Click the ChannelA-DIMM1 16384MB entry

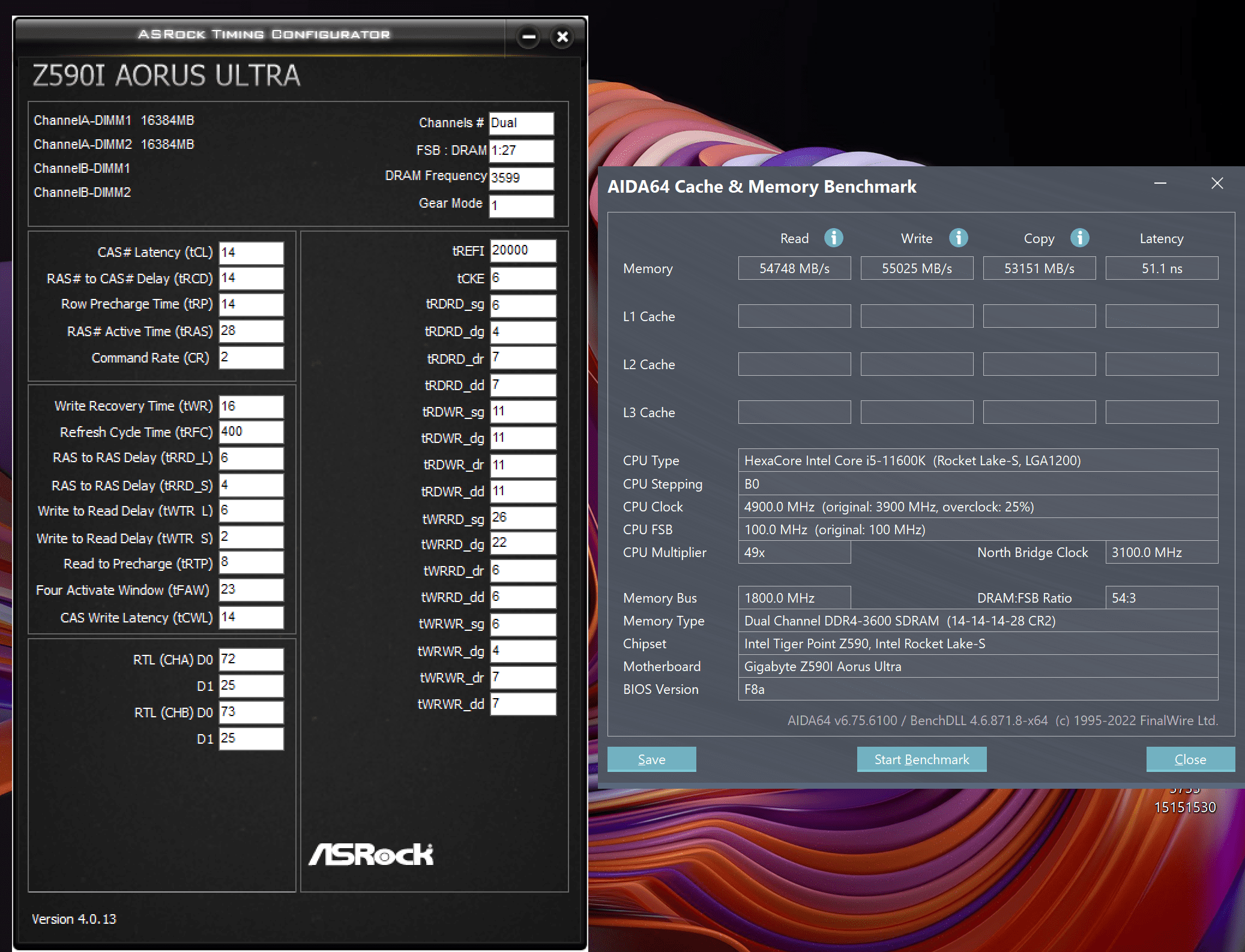[114, 120]
